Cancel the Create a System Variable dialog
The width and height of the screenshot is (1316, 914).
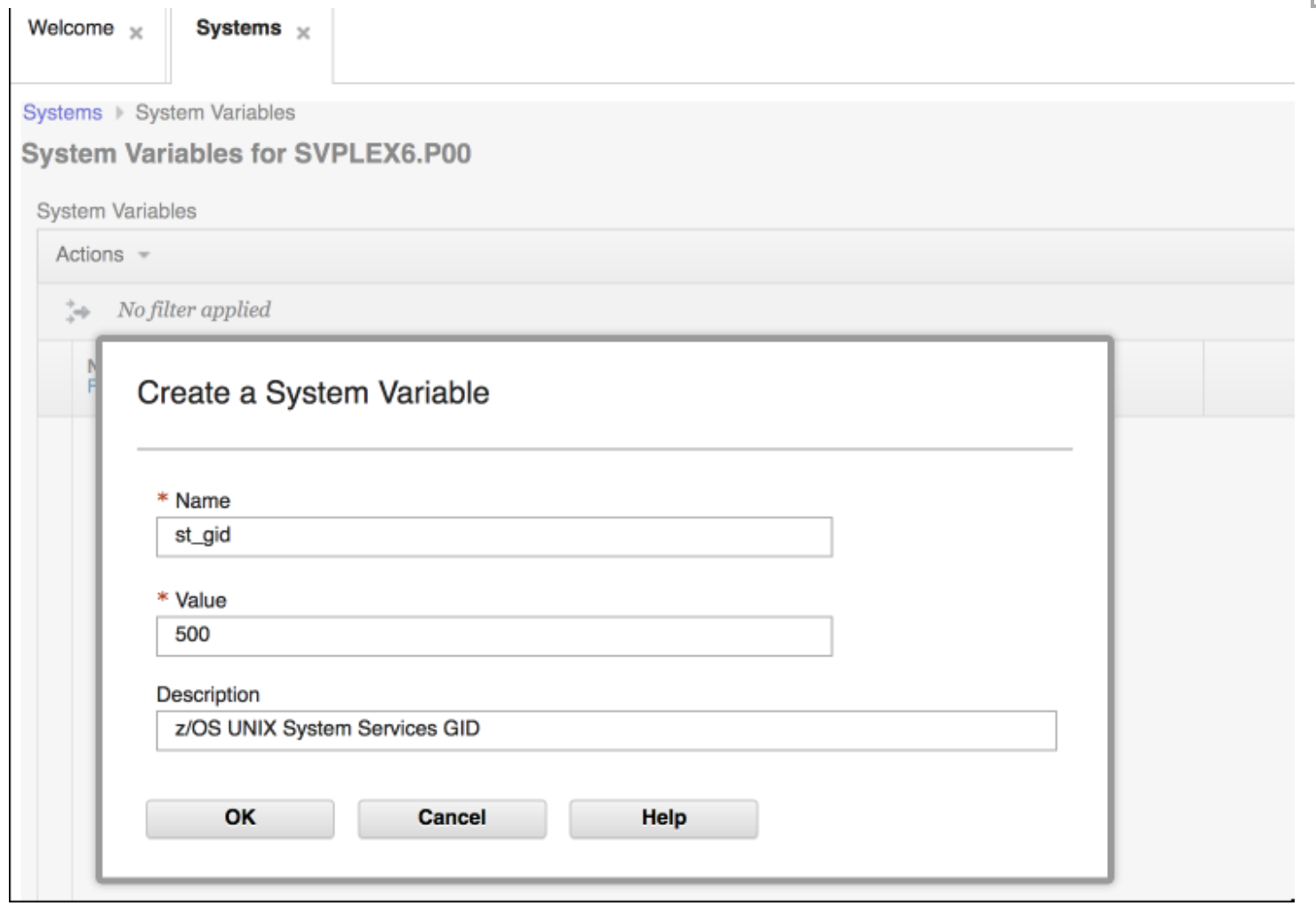pyautogui.click(x=451, y=816)
